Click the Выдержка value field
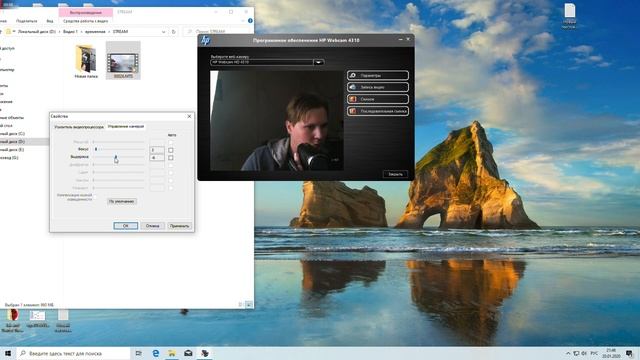The width and height of the screenshot is (640, 360). click(x=157, y=158)
